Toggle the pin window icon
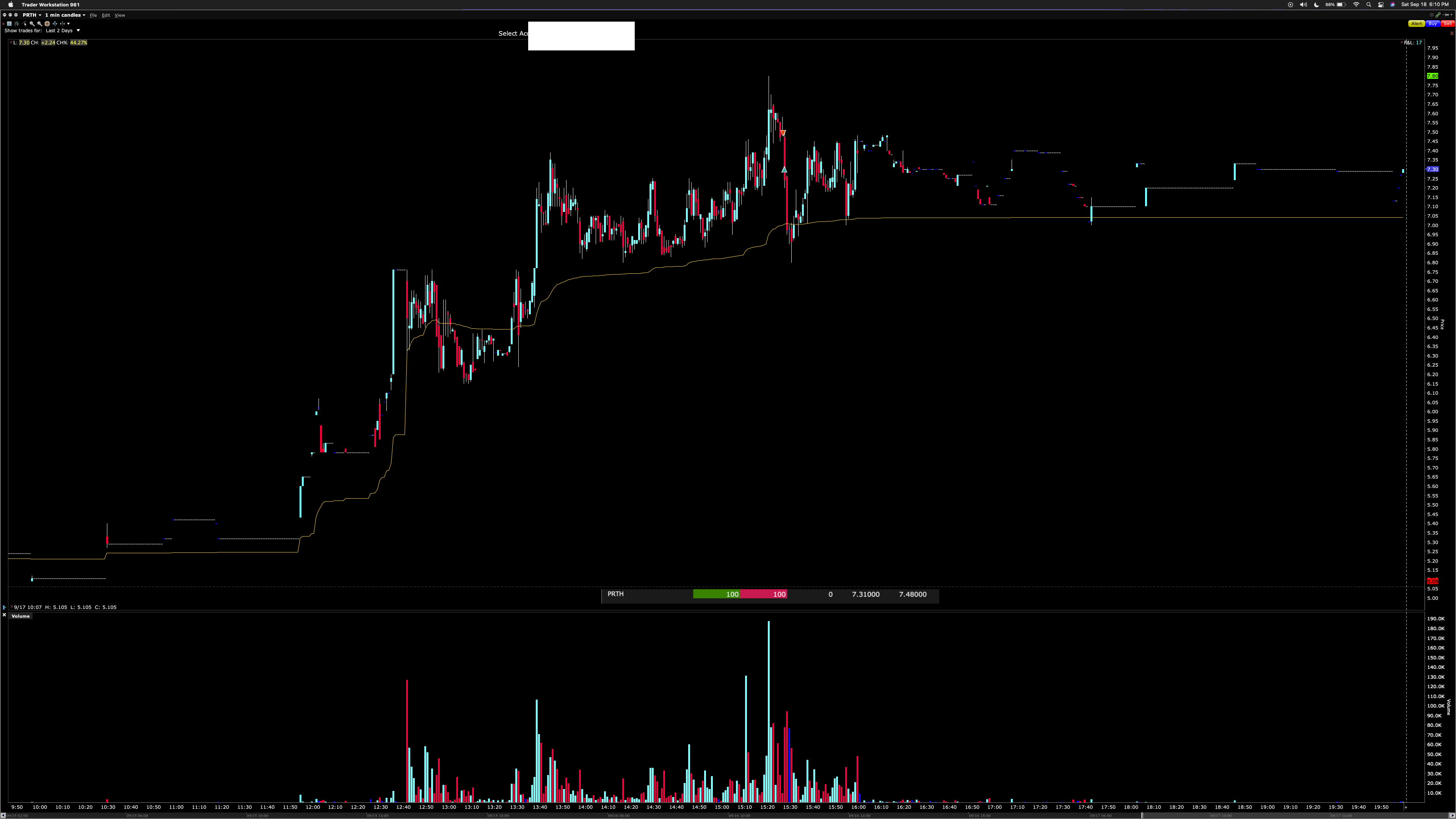This screenshot has width=1456, height=819. pos(1447,15)
